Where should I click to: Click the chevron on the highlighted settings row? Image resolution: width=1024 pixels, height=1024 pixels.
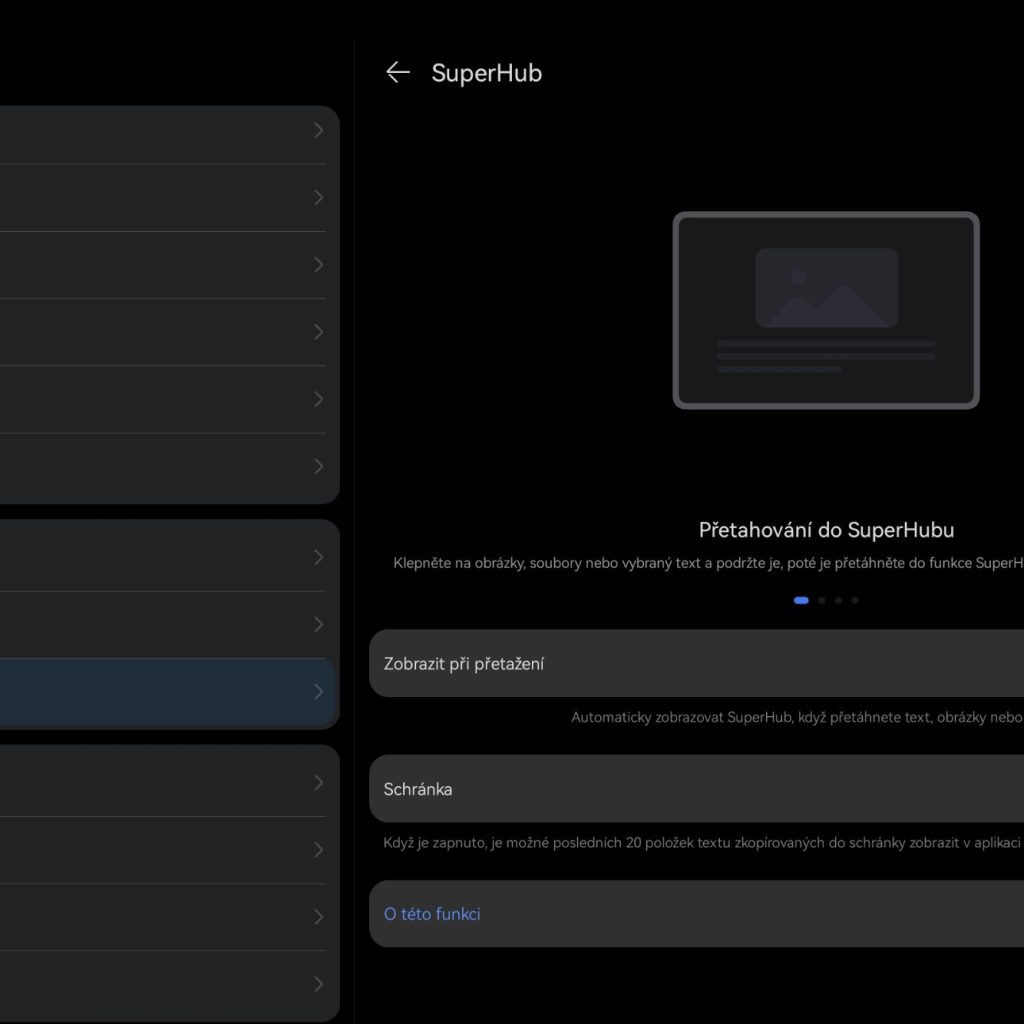coord(318,692)
